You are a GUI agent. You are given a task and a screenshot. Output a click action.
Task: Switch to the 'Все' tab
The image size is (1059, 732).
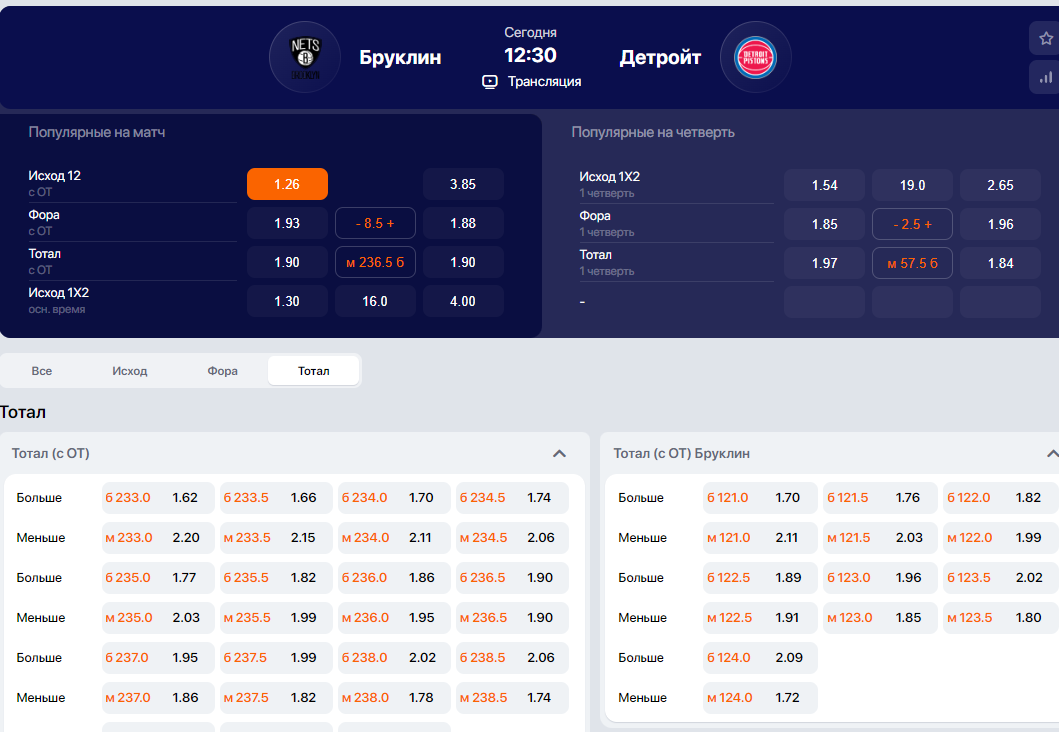[42, 371]
